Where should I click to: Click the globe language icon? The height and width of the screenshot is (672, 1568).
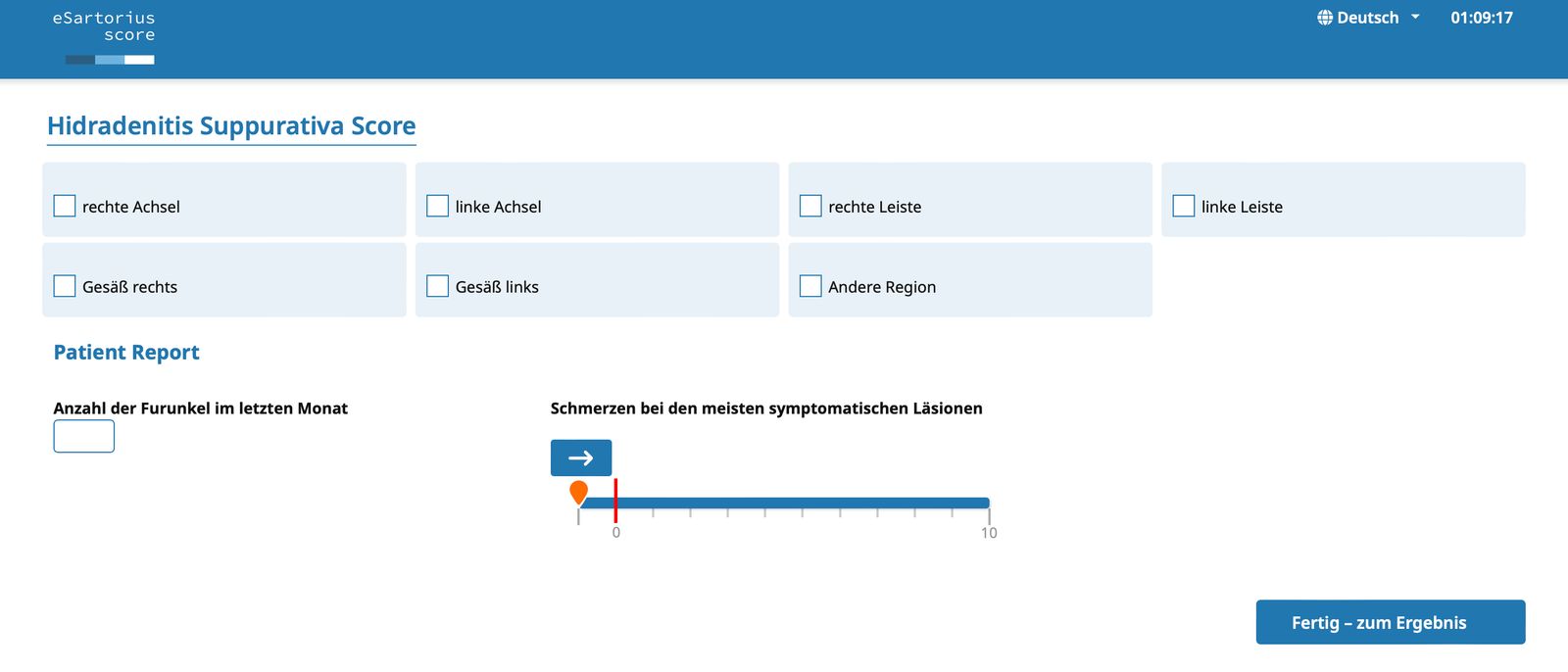coord(1325,18)
